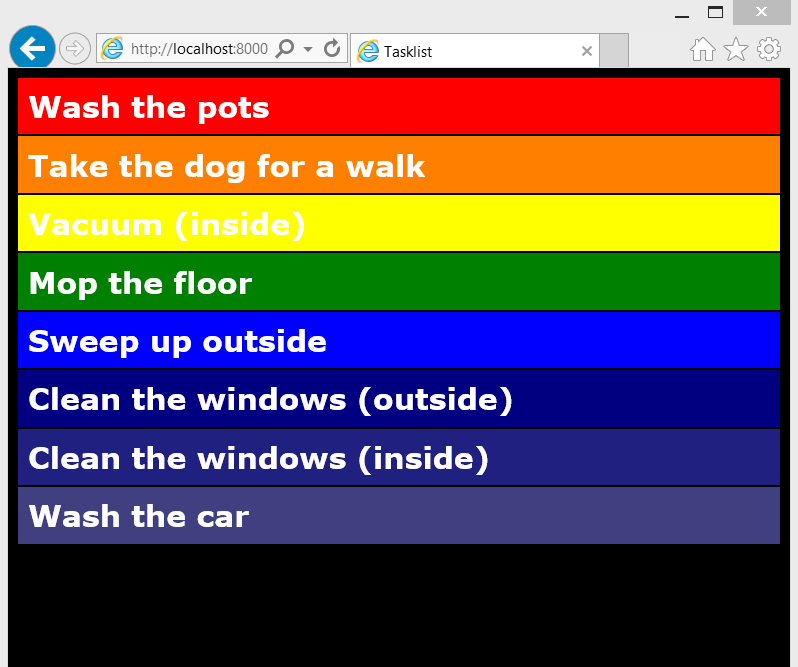798x667 pixels.
Task: Click the green "Mop the floor" item
Action: [398, 282]
